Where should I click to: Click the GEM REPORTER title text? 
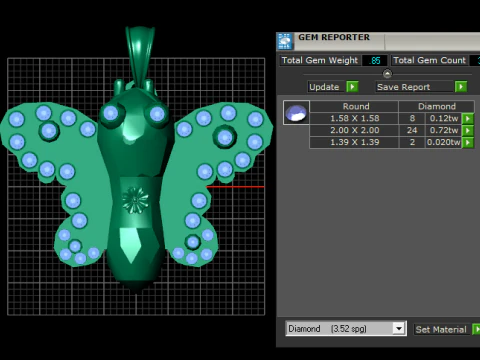point(334,37)
